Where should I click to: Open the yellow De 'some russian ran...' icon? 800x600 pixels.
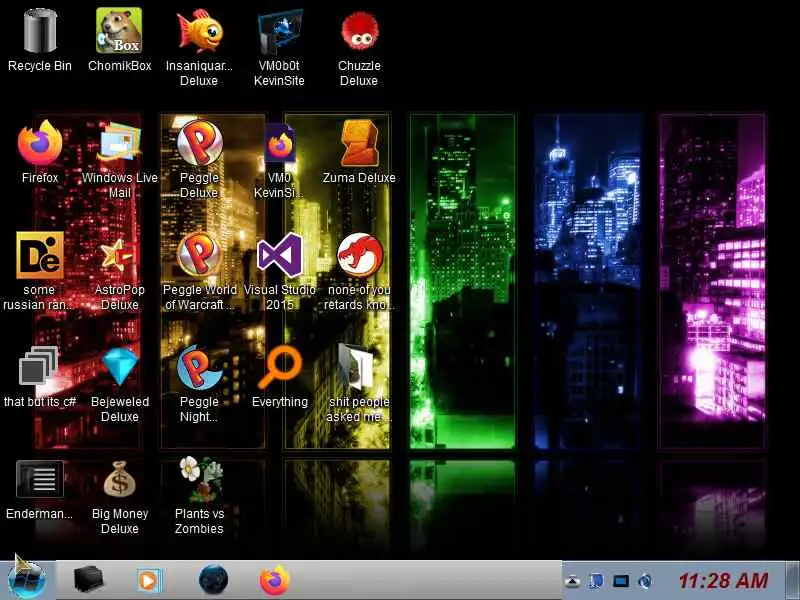tap(40, 255)
